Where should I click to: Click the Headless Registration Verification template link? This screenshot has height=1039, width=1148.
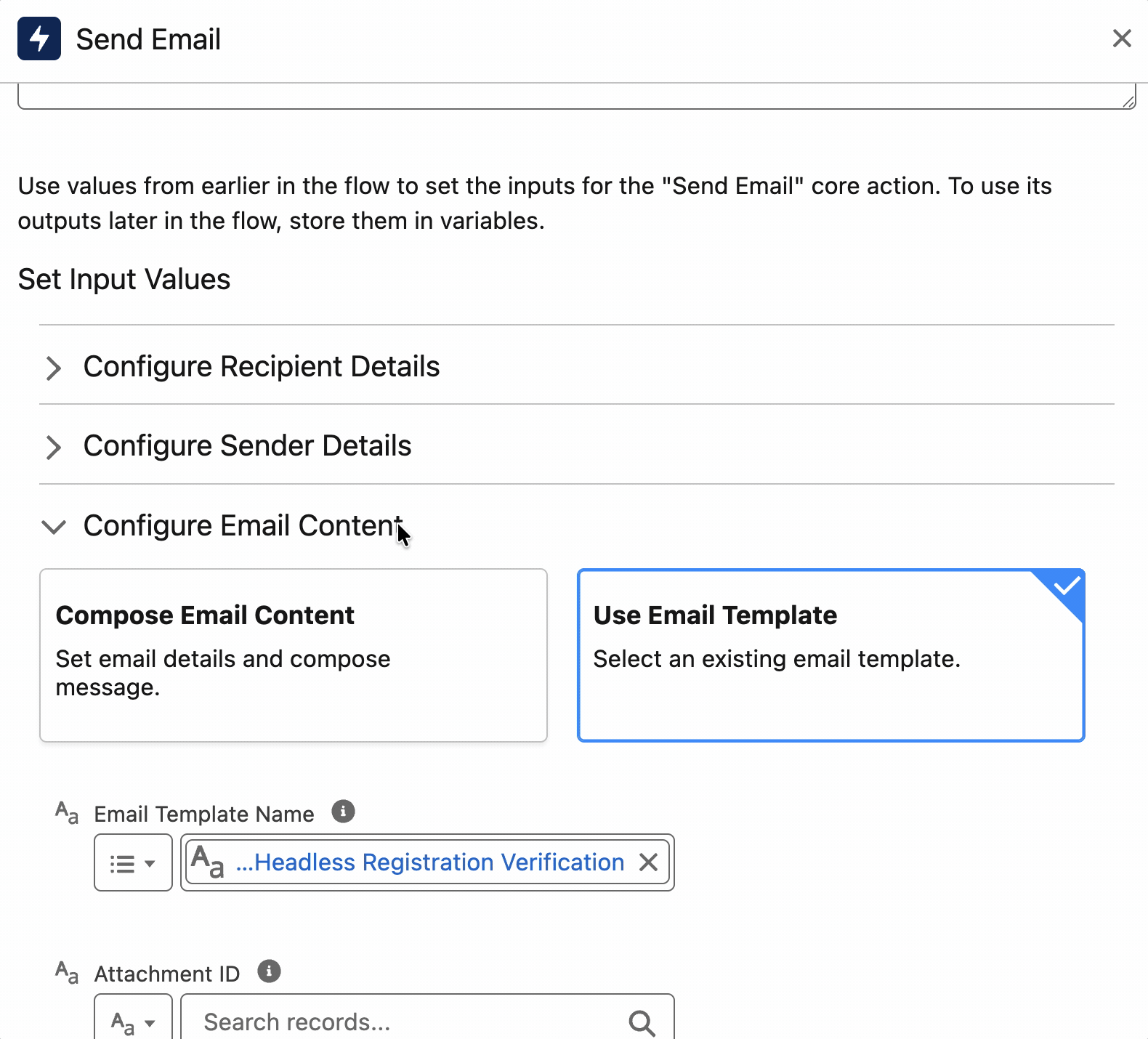coord(438,862)
